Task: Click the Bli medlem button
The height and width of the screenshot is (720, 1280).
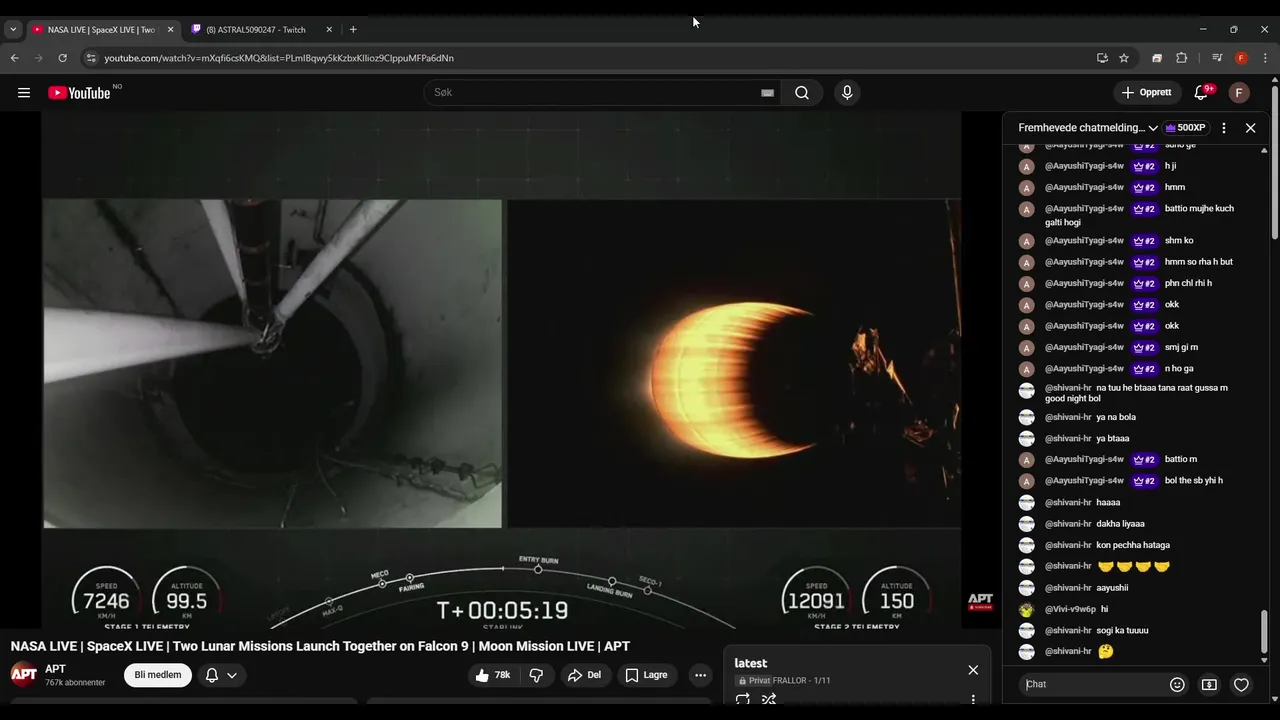Action: [158, 675]
